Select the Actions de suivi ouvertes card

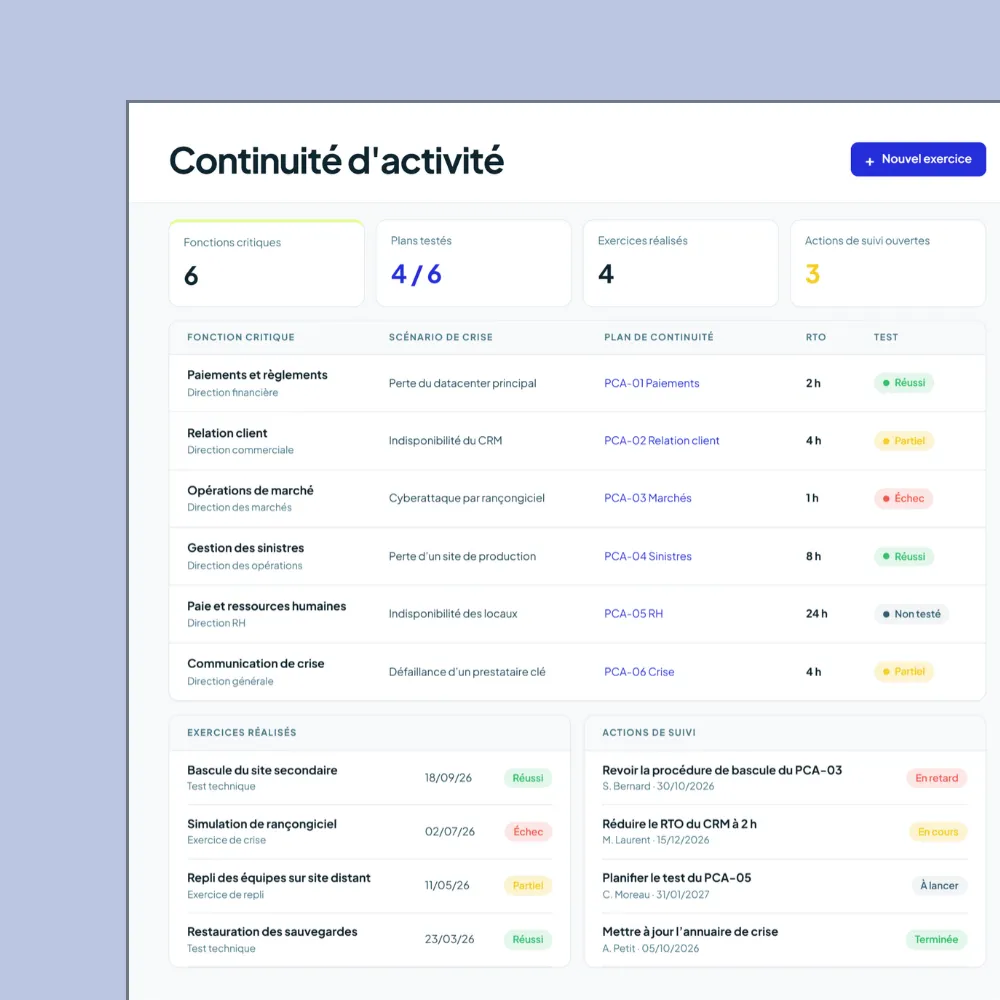coord(888,263)
